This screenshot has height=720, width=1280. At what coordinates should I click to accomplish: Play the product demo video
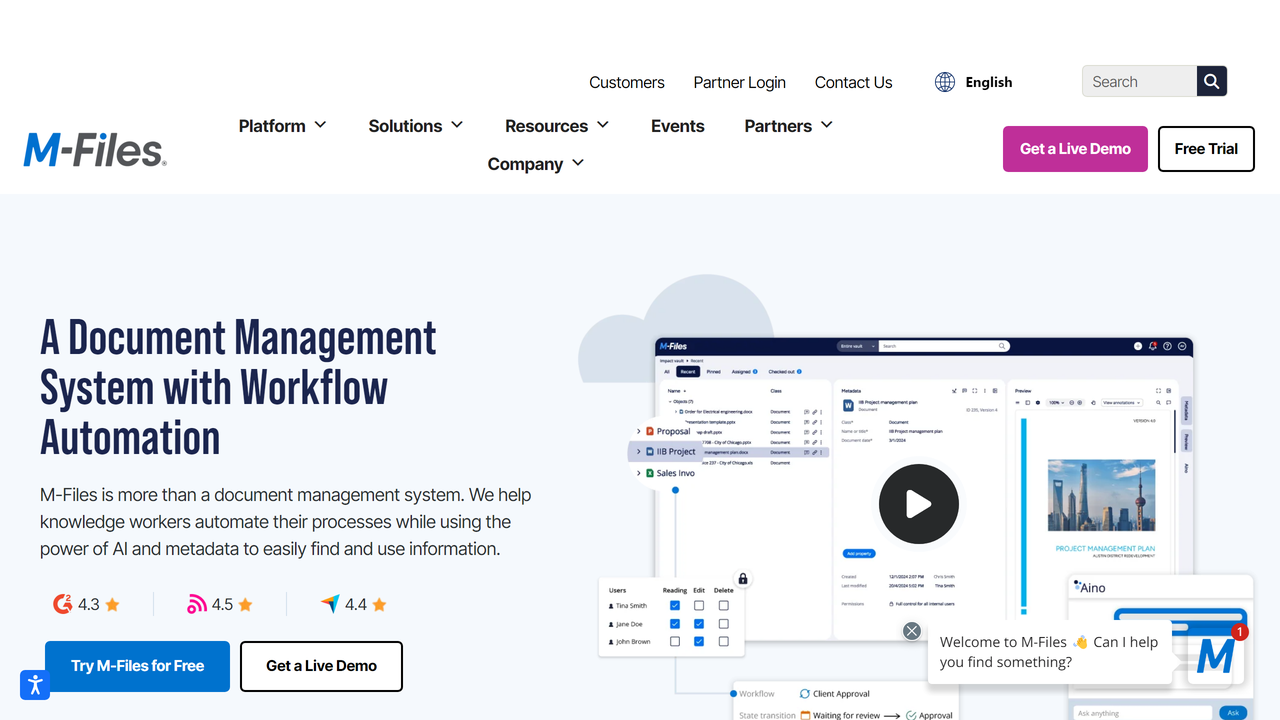tap(919, 504)
